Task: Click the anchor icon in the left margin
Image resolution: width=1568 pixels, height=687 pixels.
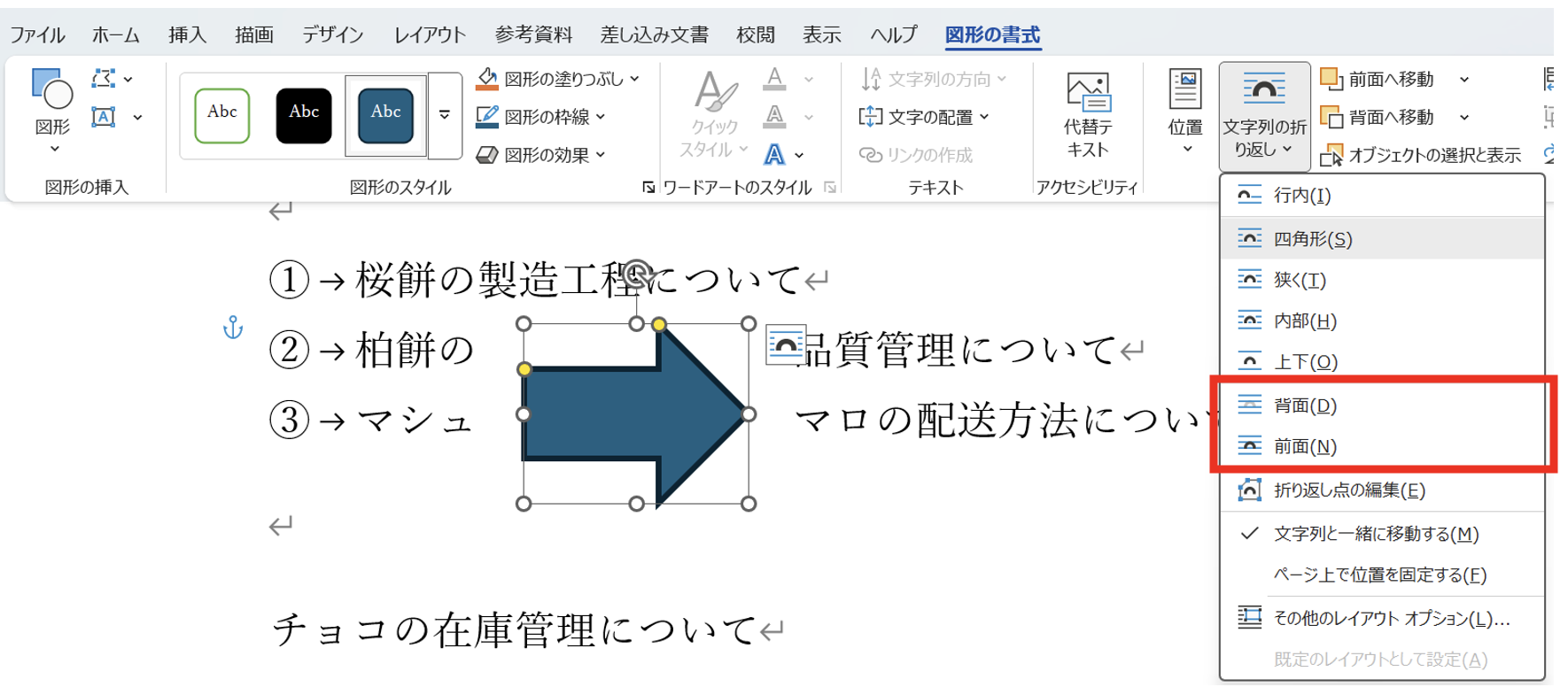Action: (232, 328)
